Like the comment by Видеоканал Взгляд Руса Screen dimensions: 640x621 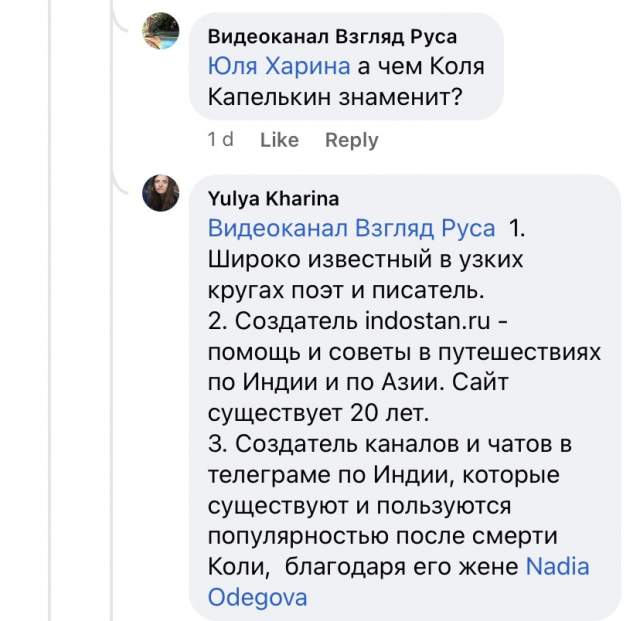click(279, 140)
